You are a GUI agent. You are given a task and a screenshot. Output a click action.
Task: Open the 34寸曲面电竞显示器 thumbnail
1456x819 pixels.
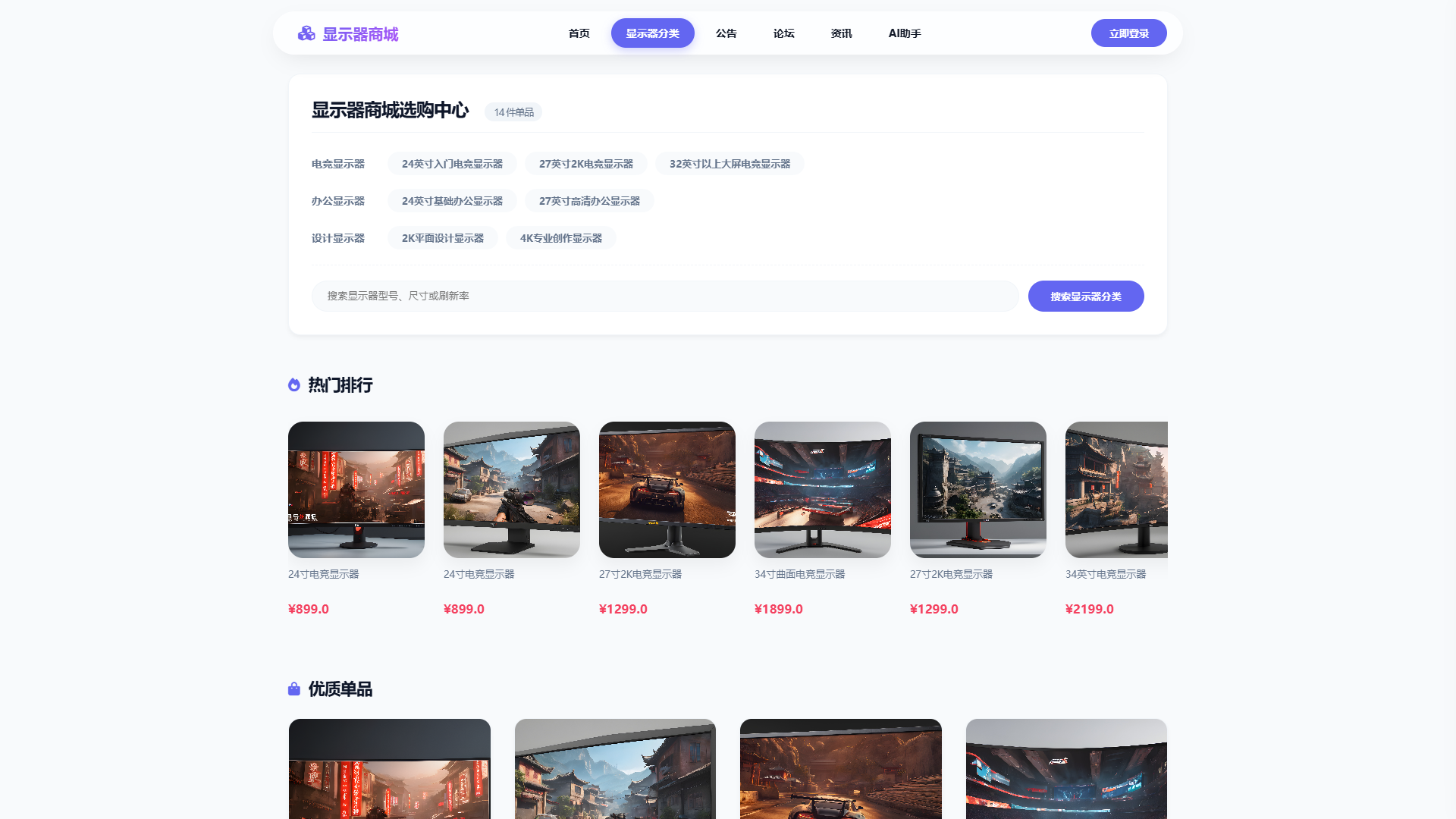[823, 490]
